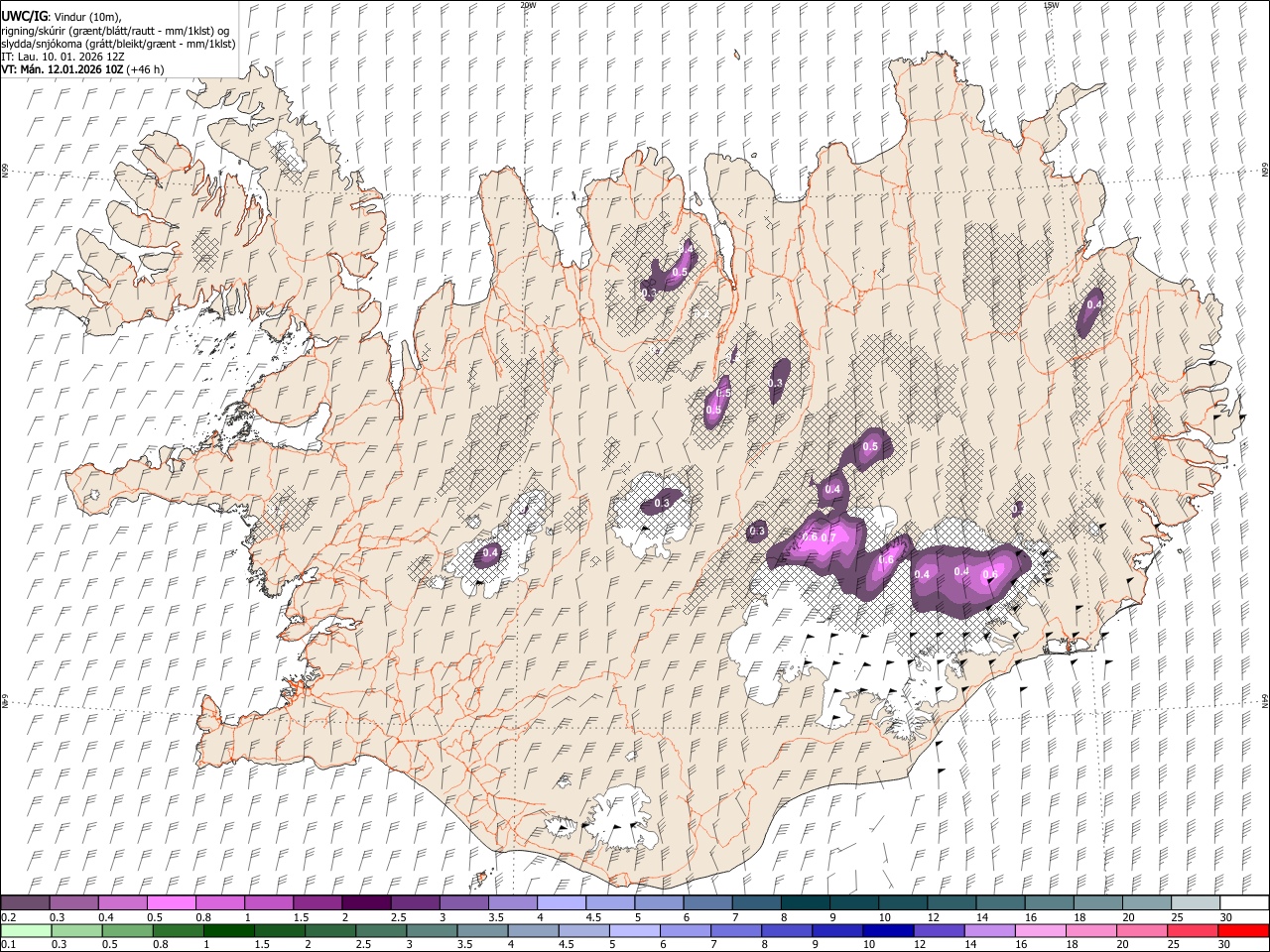Viewport: 1270px width, 952px height.
Task: Select the darkest green rain swatch for 1–1.5
Action: [x=228, y=930]
